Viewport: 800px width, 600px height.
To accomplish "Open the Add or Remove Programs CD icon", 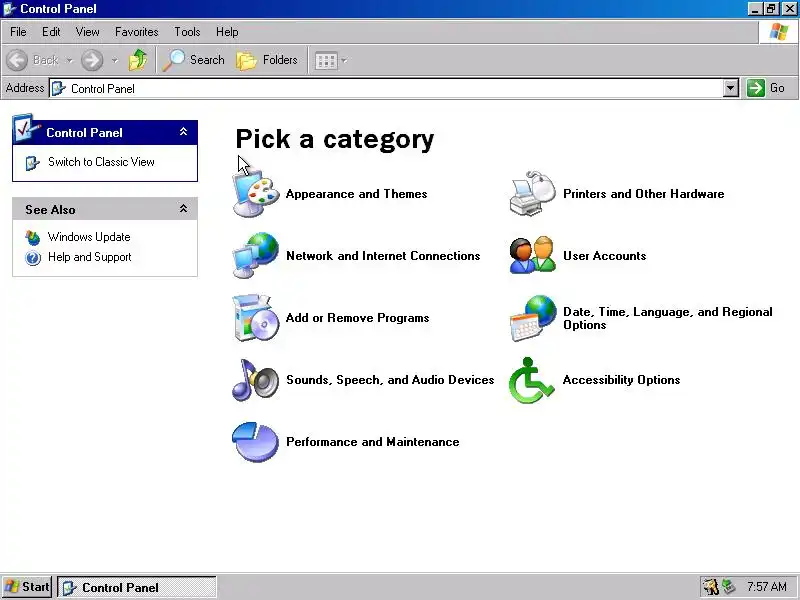I will tap(256, 317).
